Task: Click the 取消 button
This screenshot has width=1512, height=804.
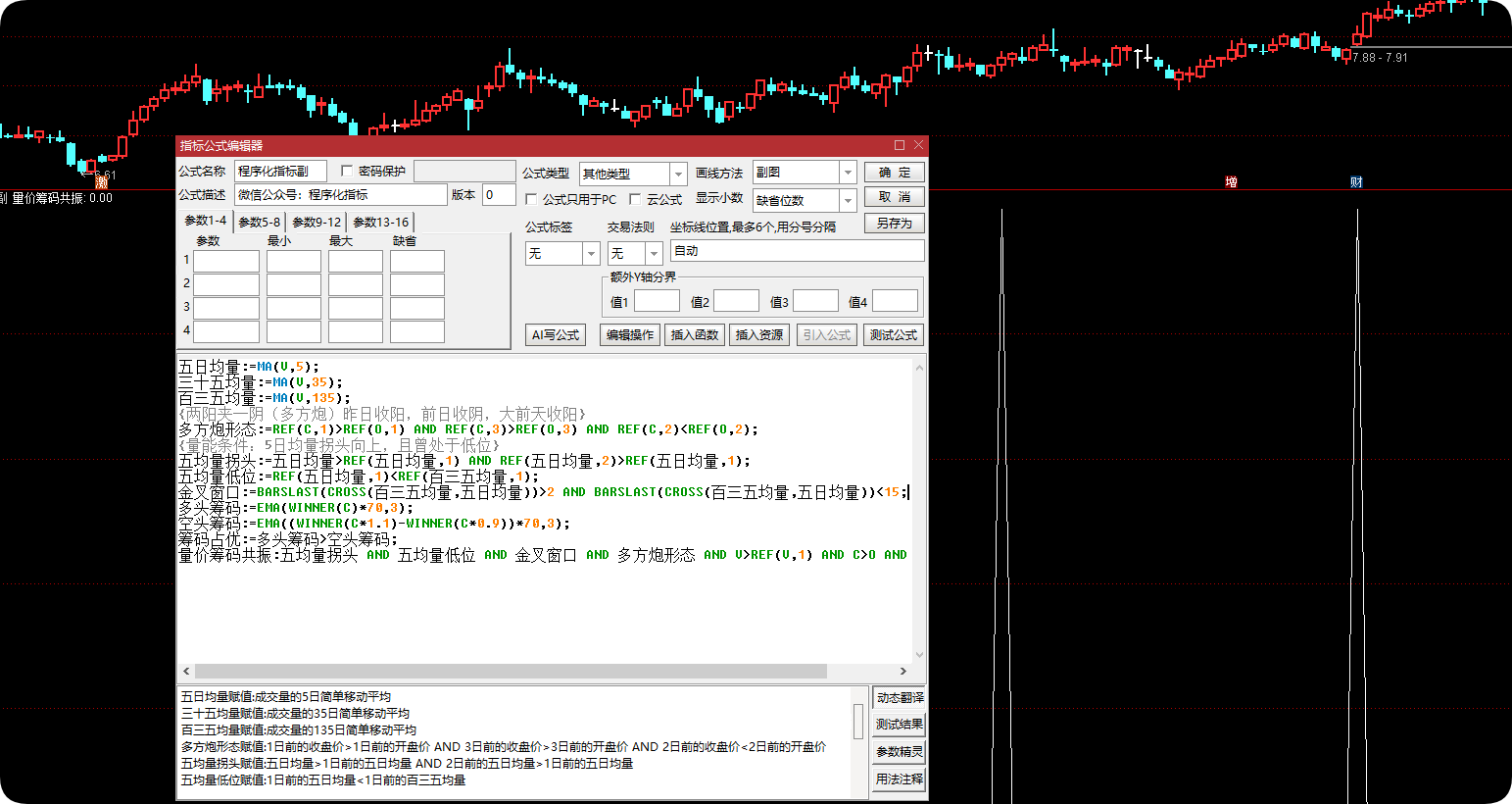Action: coord(895,197)
